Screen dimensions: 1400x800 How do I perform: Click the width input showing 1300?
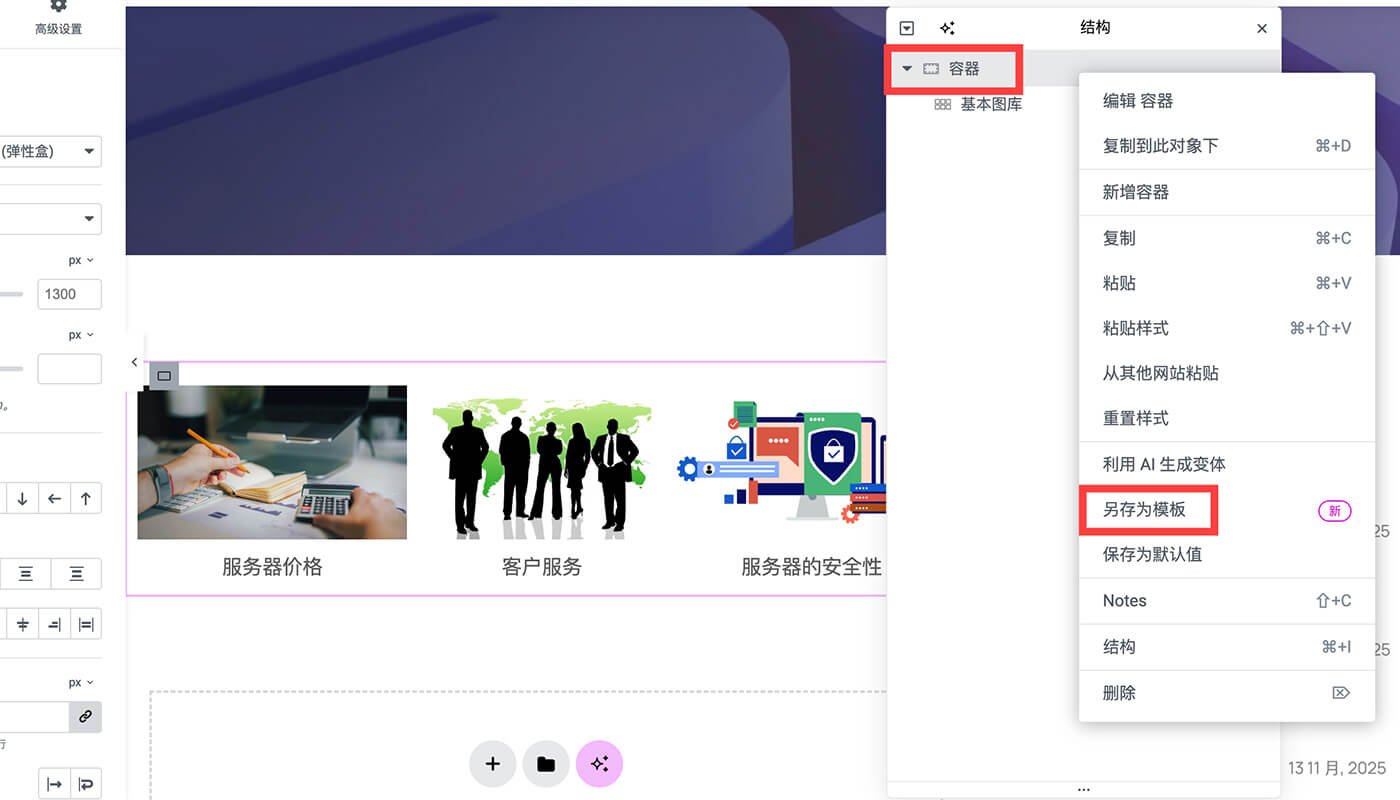tap(68, 293)
